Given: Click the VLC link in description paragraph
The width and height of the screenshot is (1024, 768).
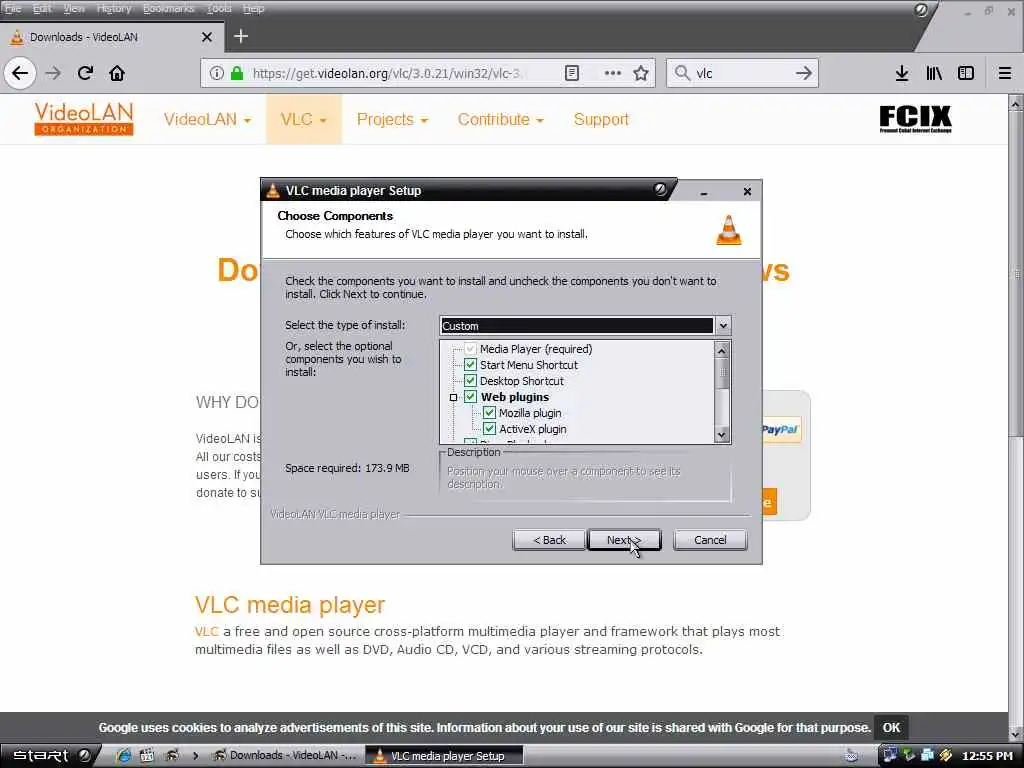Looking at the screenshot, I should (x=206, y=632).
